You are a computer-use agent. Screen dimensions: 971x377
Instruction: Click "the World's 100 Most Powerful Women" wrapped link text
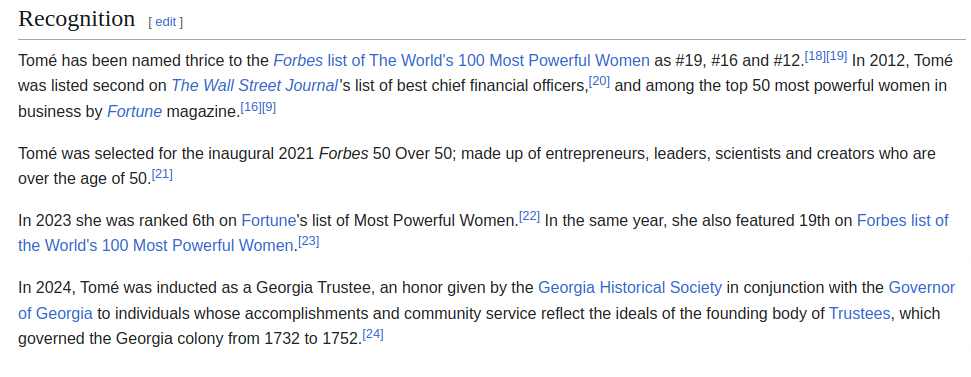156,246
